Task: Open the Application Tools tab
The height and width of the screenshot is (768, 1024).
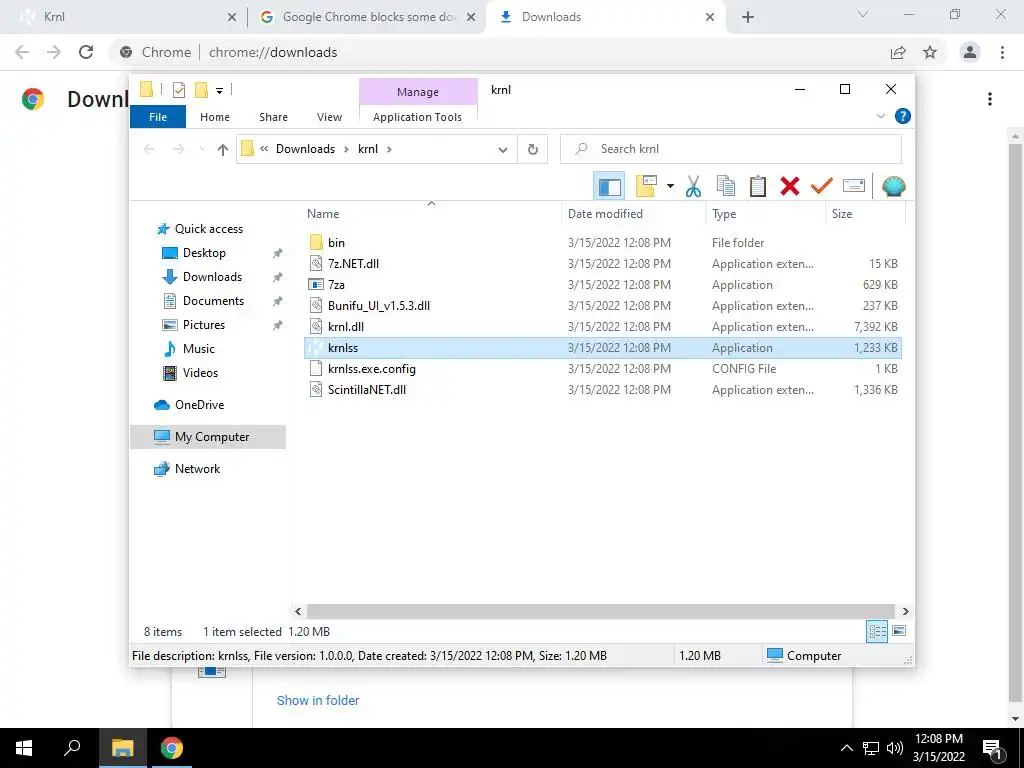Action: click(417, 117)
